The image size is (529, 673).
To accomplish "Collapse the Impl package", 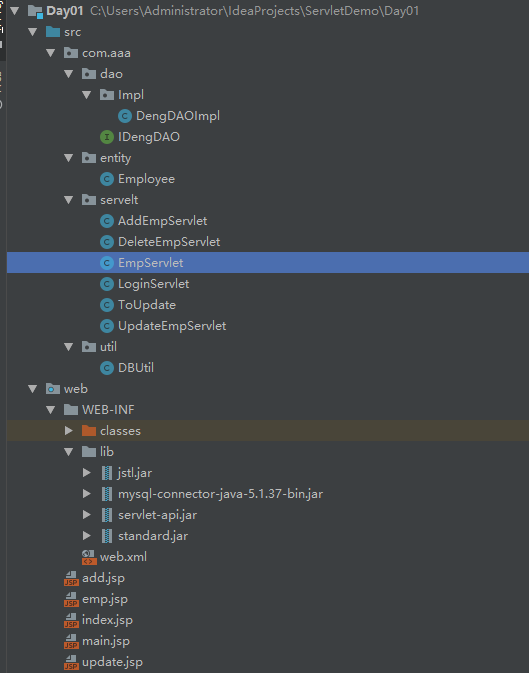I will [x=87, y=95].
